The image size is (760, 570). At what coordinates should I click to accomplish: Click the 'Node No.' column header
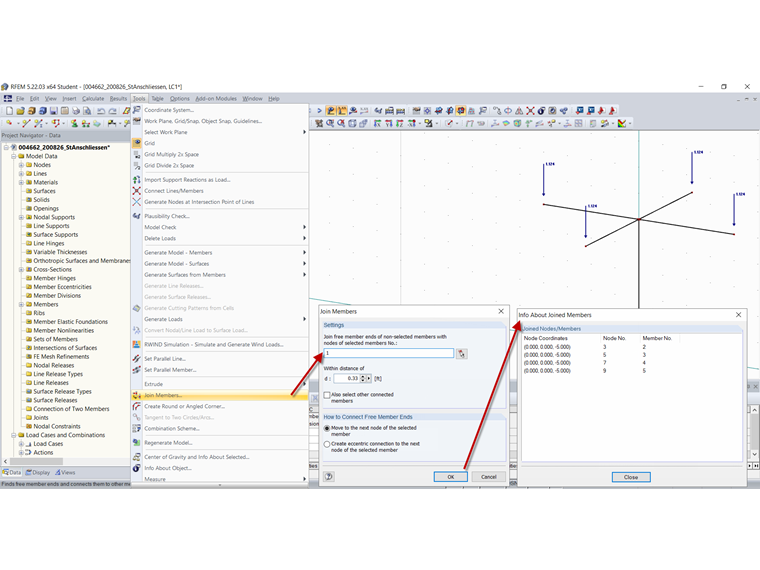(614, 338)
